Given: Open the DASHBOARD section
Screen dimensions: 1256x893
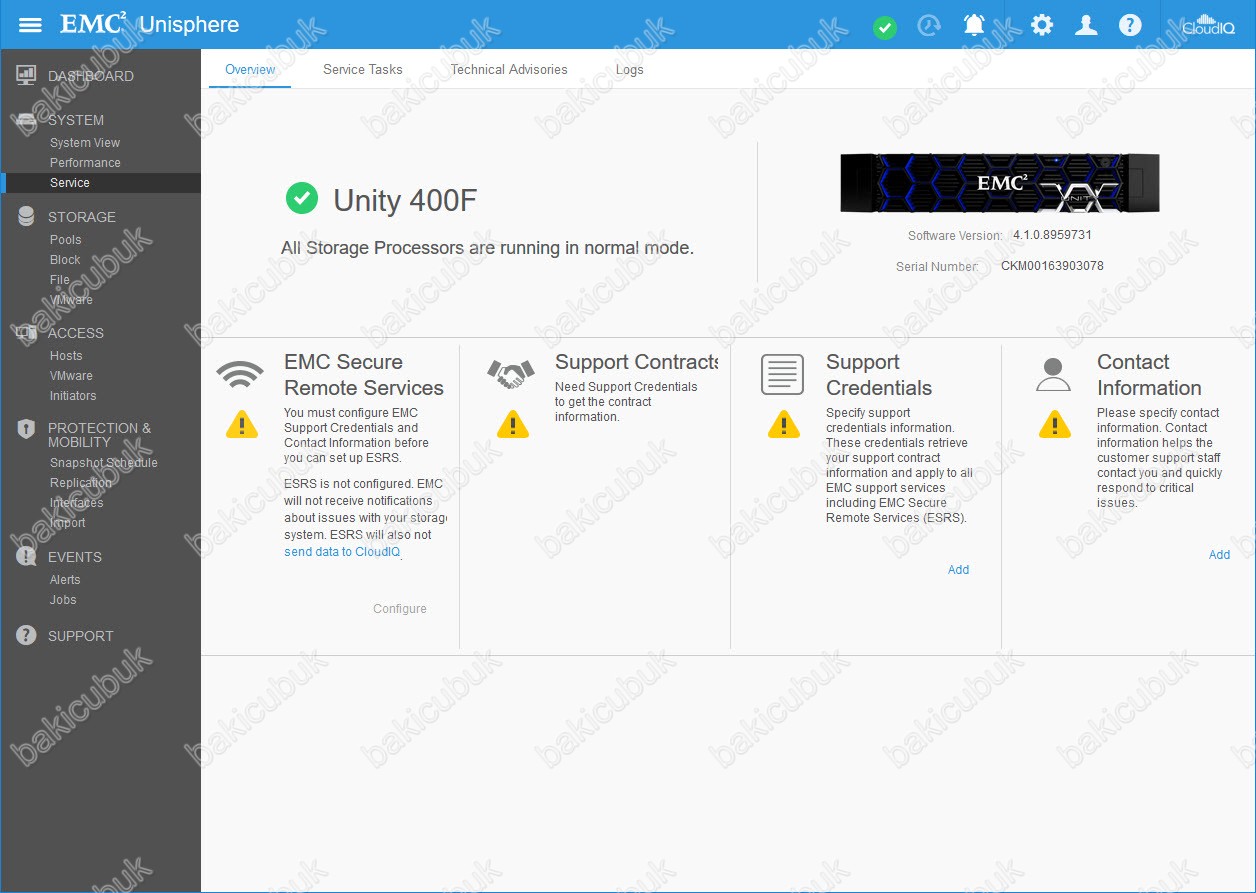Looking at the screenshot, I should pos(91,76).
